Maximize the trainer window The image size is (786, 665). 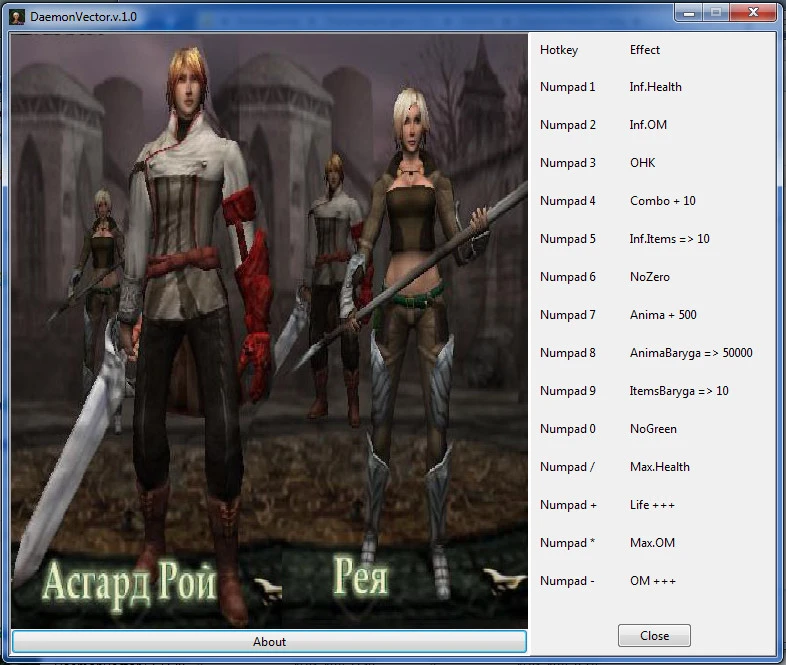tap(716, 12)
